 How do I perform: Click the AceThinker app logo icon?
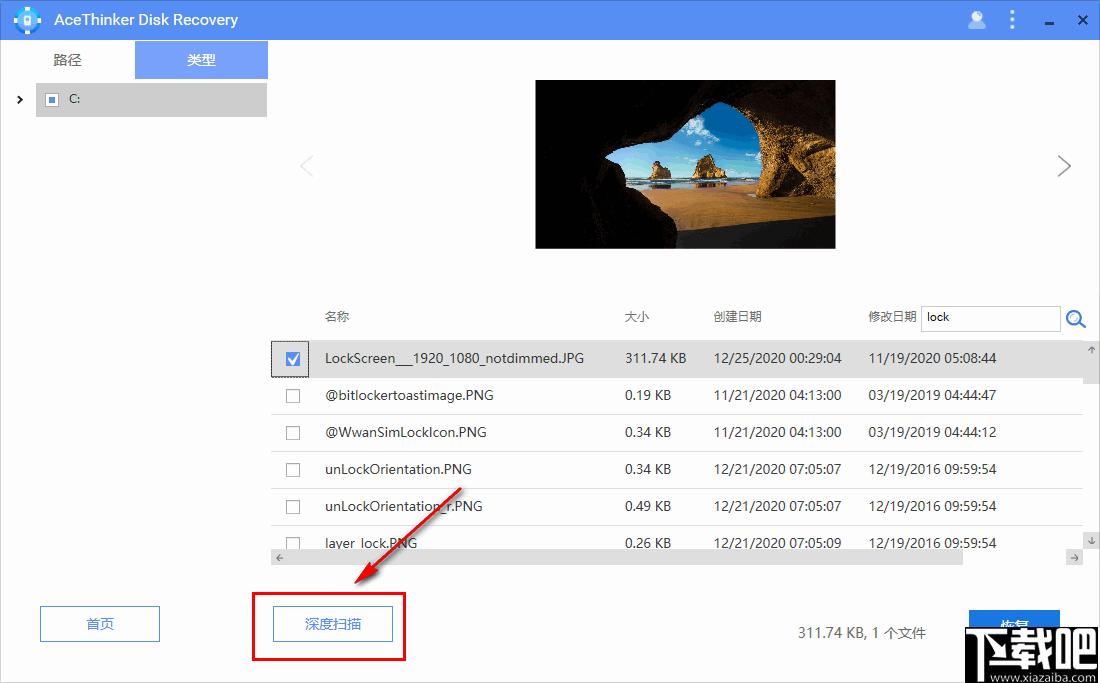(x=26, y=20)
